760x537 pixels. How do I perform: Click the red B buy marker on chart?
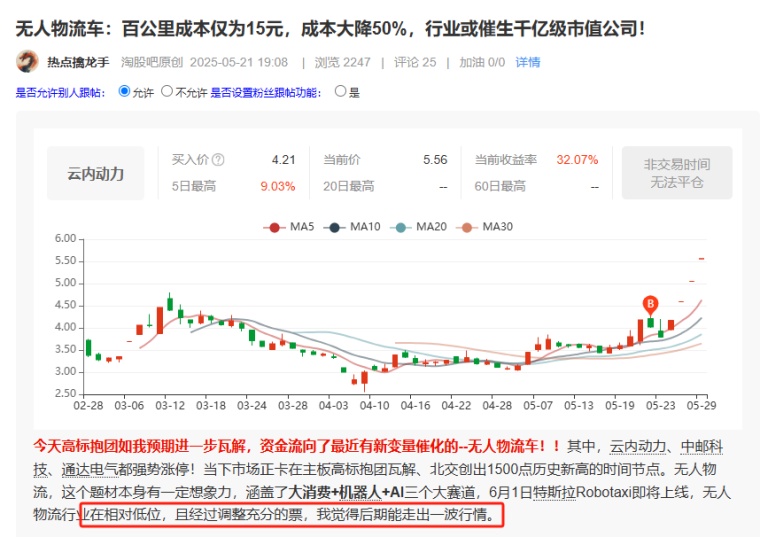(650, 305)
